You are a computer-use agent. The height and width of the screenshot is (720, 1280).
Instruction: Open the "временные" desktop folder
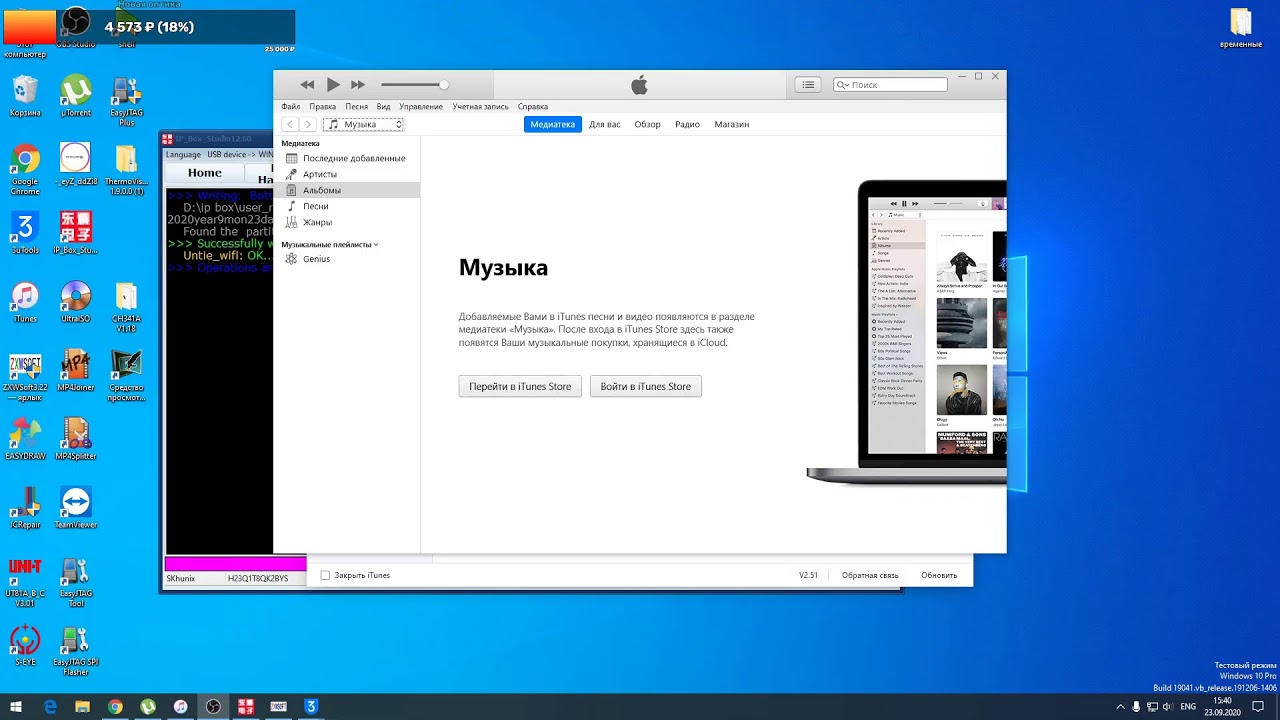[1241, 28]
